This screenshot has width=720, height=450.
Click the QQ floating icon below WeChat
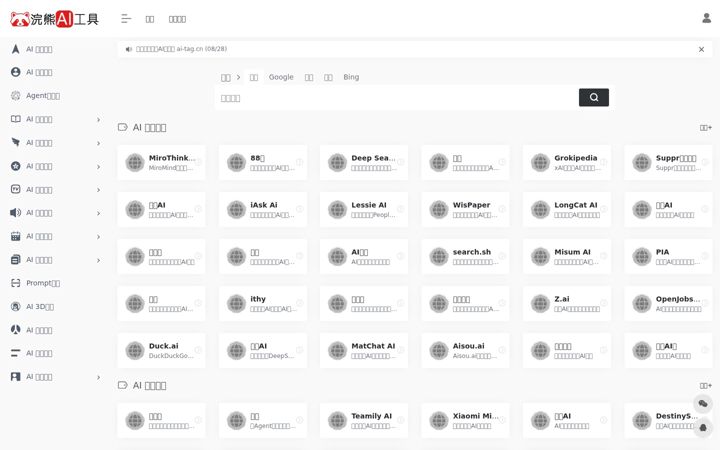(703, 428)
